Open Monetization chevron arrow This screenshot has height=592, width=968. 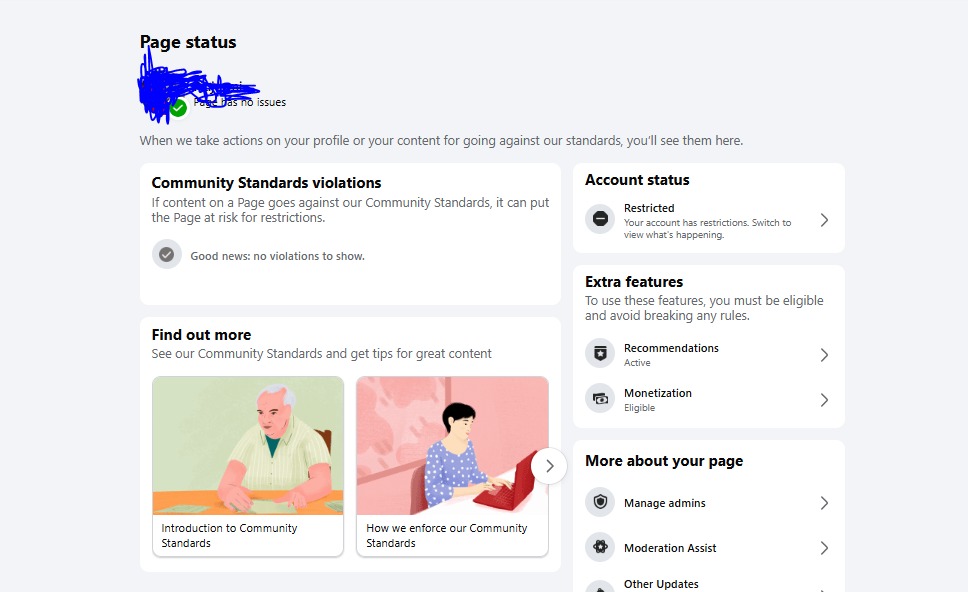[824, 399]
